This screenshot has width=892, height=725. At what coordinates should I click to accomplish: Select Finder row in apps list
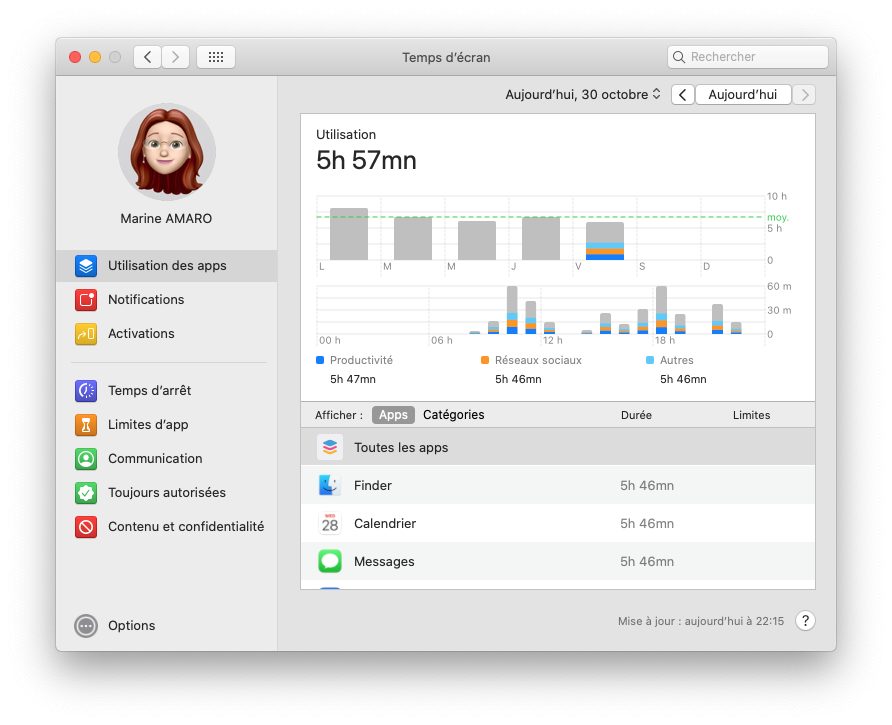[x=558, y=485]
